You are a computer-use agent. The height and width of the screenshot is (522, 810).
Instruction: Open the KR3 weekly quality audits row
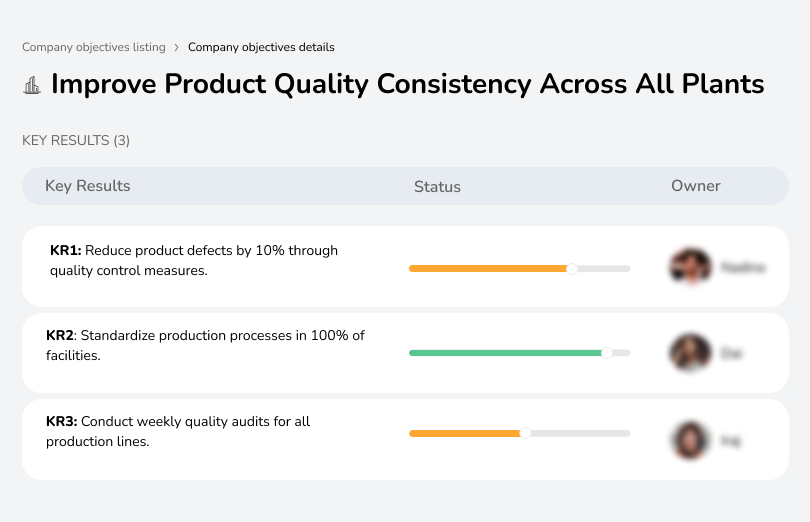coord(405,439)
